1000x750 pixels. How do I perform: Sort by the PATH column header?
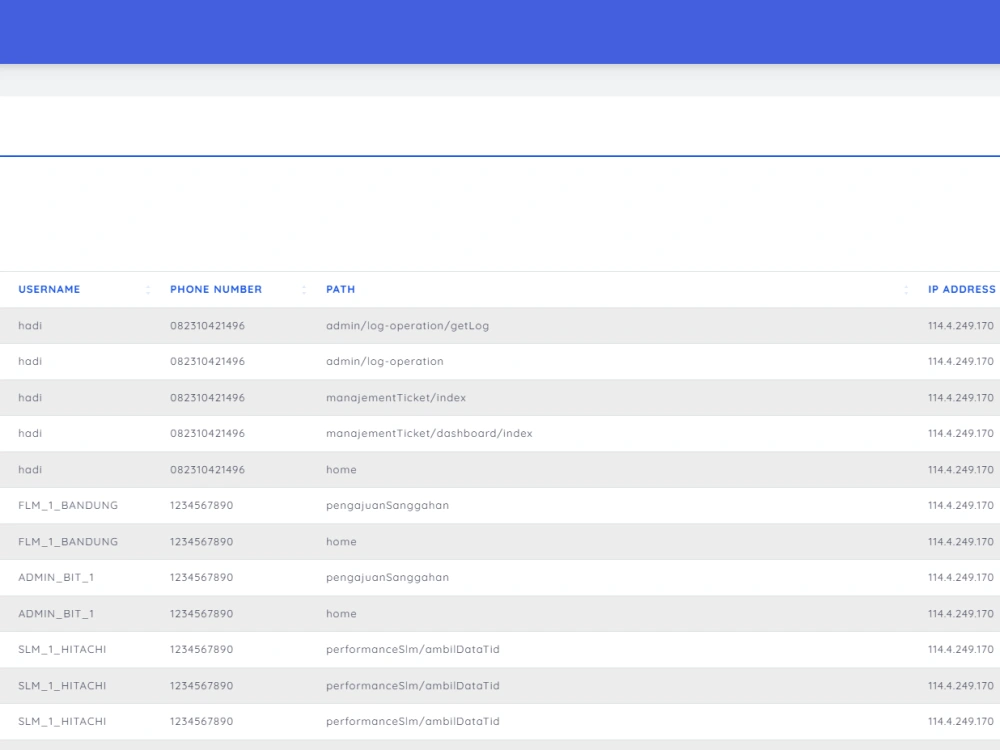tap(341, 290)
